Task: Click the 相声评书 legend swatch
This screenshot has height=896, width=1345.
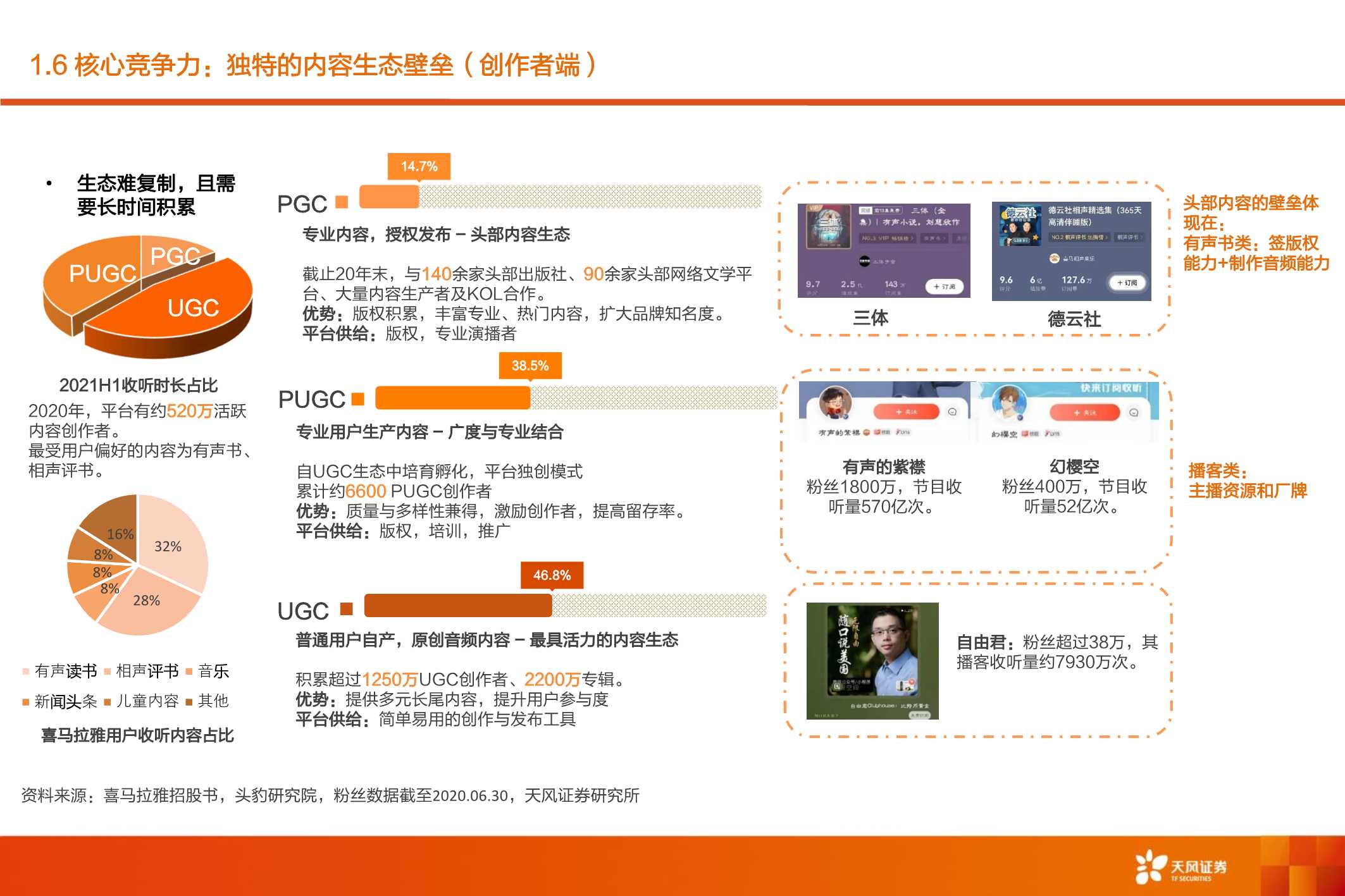Action: coord(108,672)
